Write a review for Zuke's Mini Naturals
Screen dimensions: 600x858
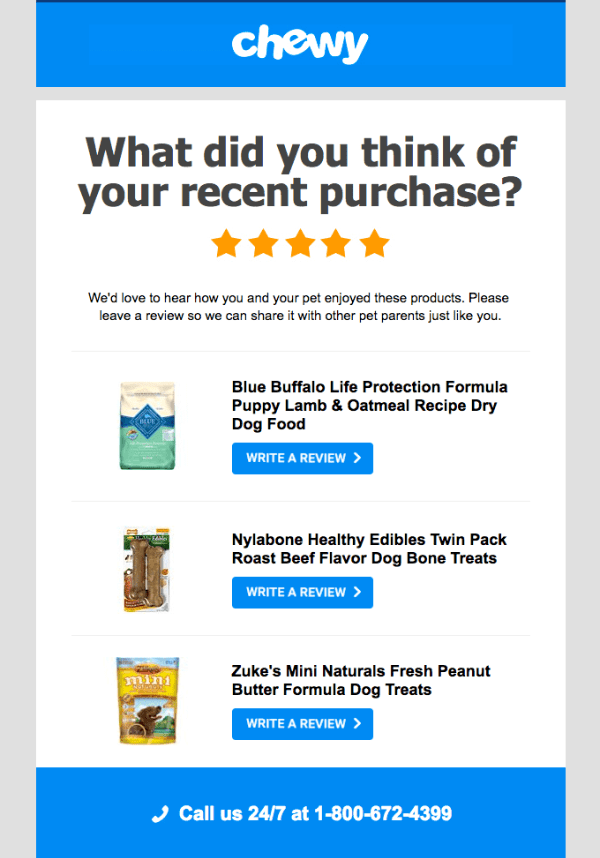[x=302, y=724]
